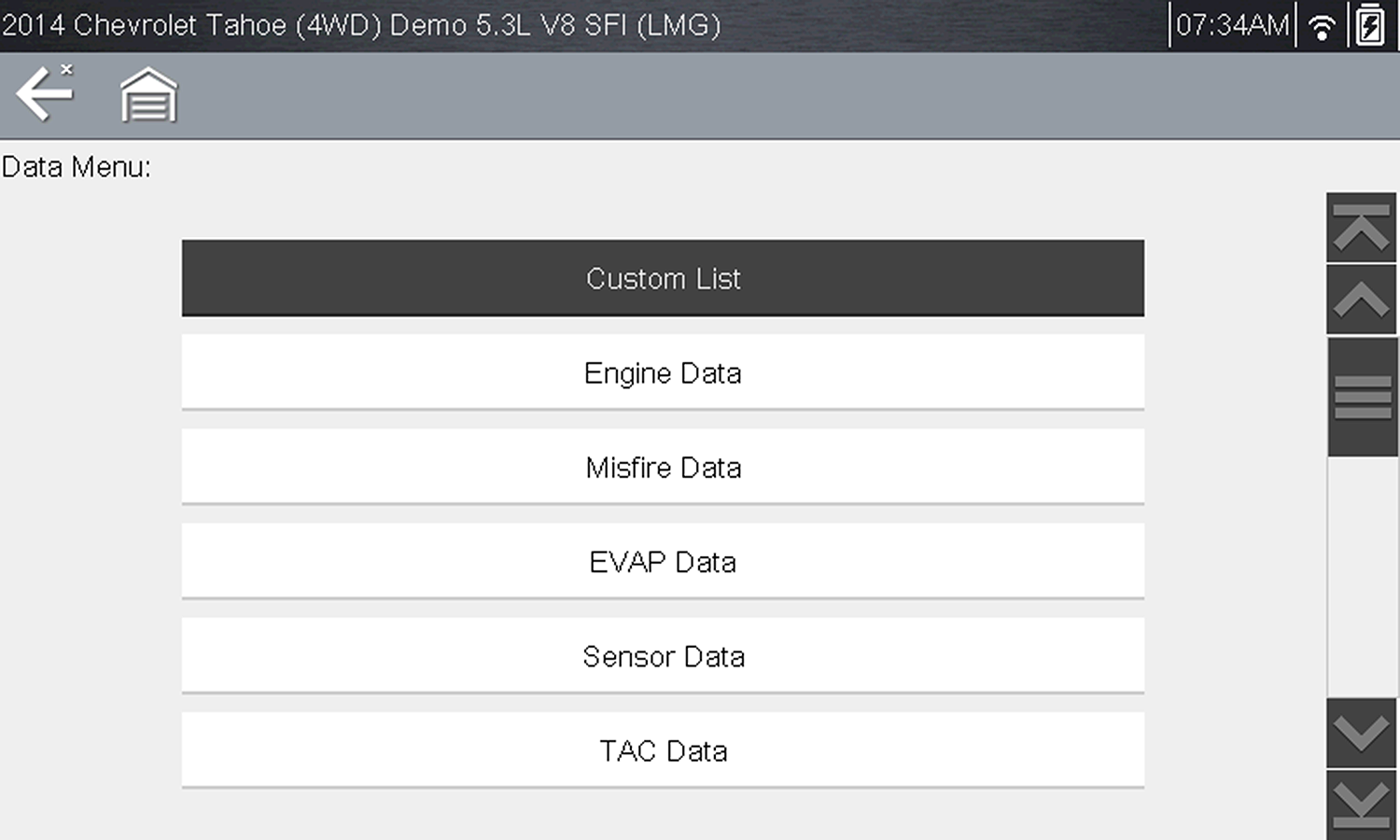The image size is (1400, 840).
Task: Tap the battery charging icon
Action: 1370,25
